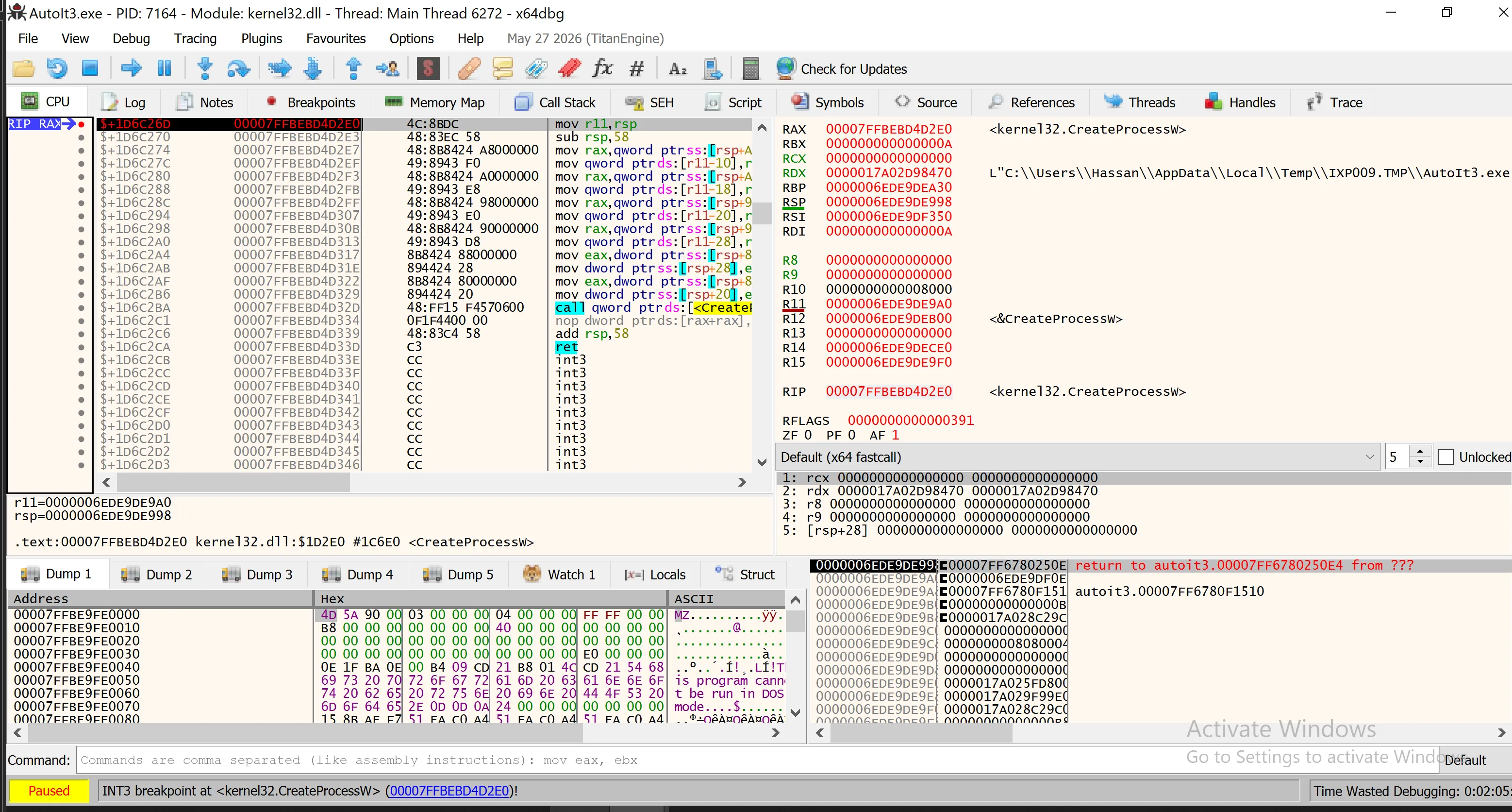This screenshot has height=812, width=1512.
Task: Switch to the Breakpoints tab
Action: coord(311,103)
